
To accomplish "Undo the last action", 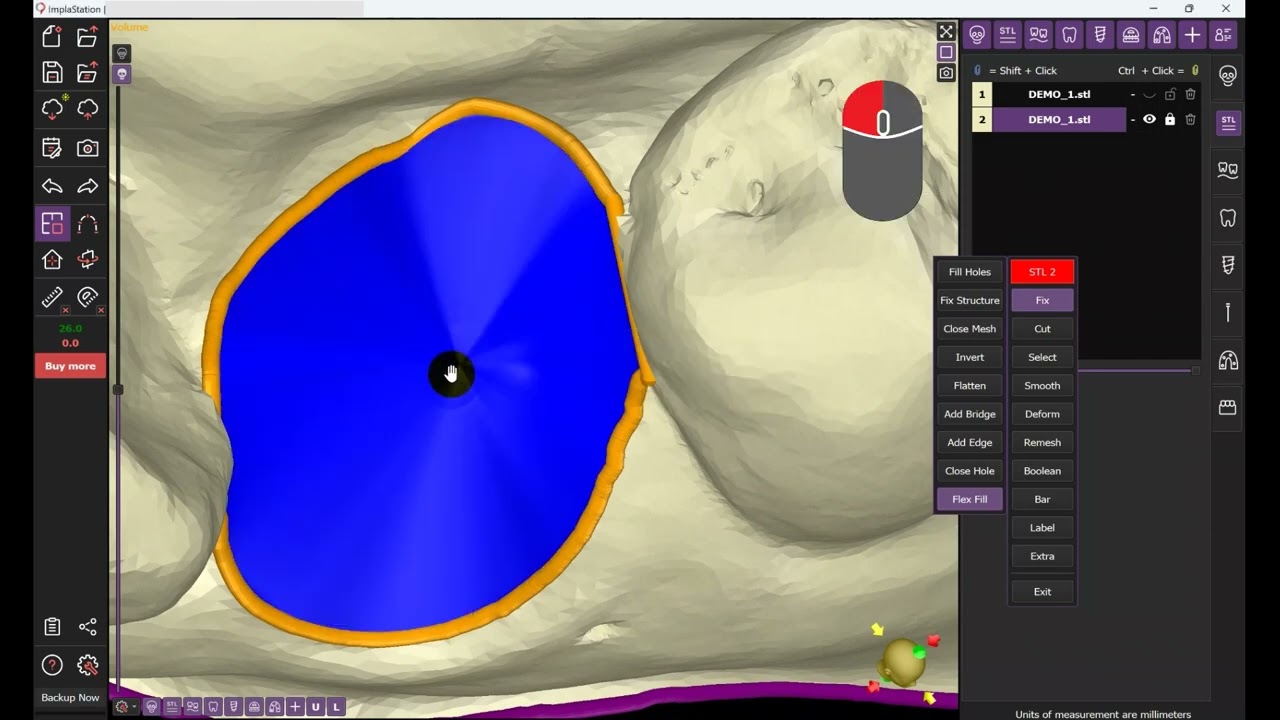I will [x=52, y=186].
